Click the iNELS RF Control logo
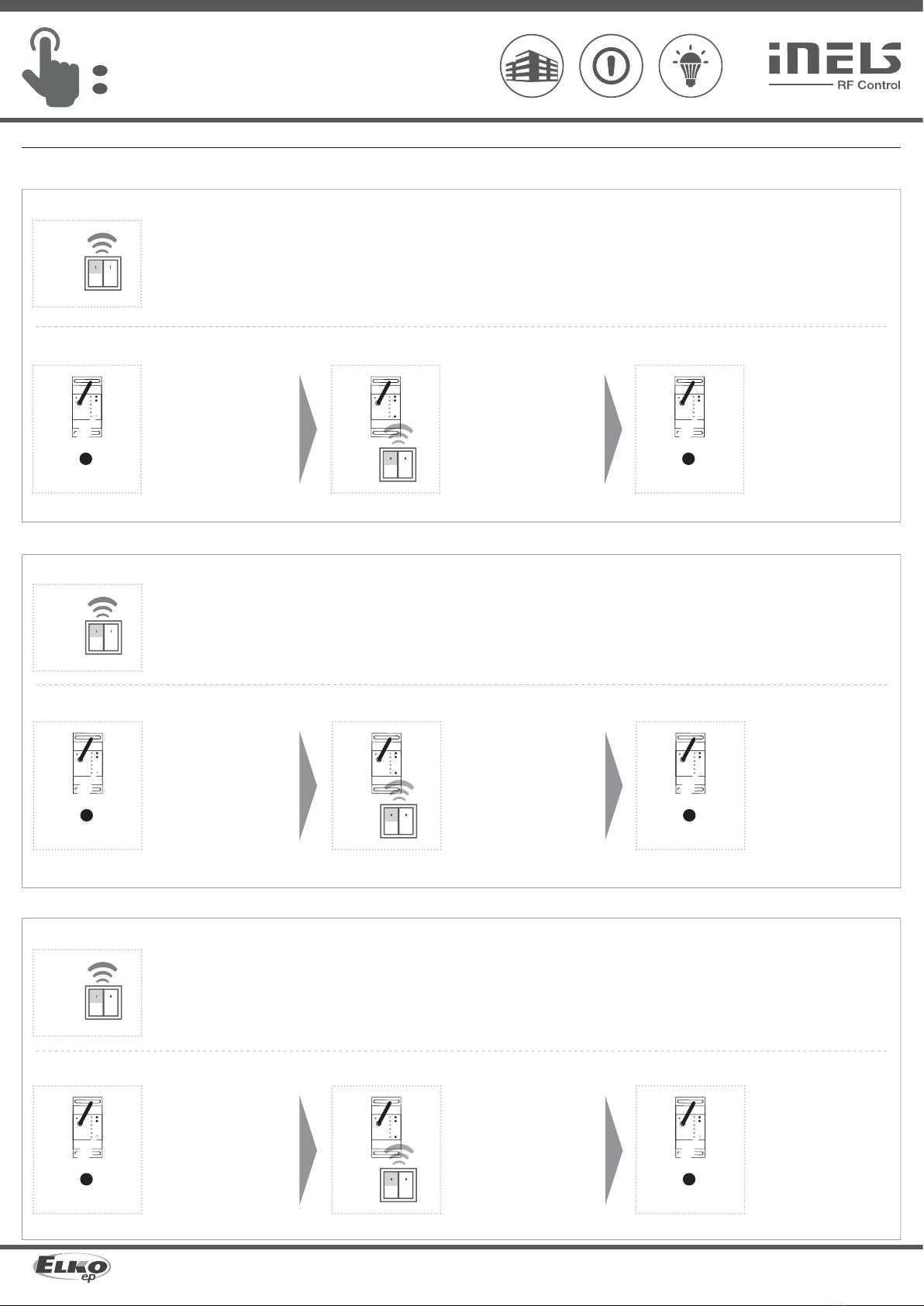Screen dimensions: 924x1306 [x=835, y=67]
